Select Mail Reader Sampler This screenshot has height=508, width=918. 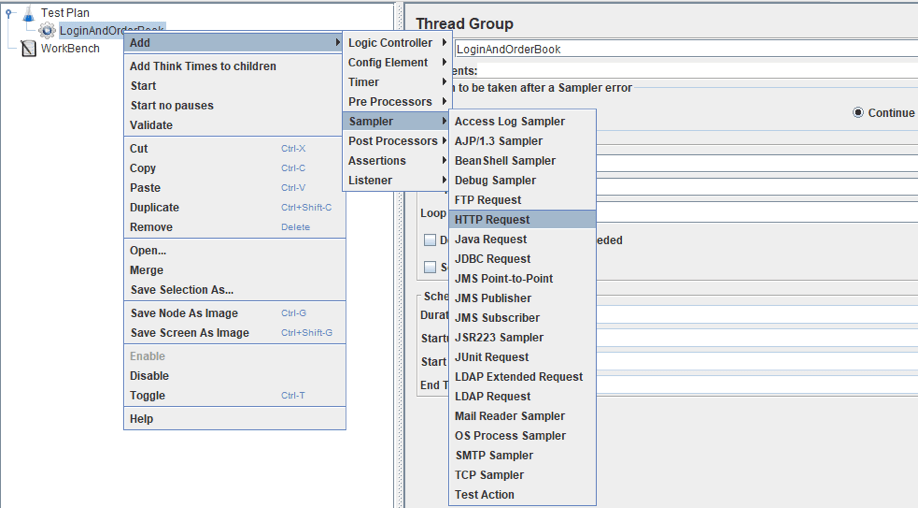(522, 416)
